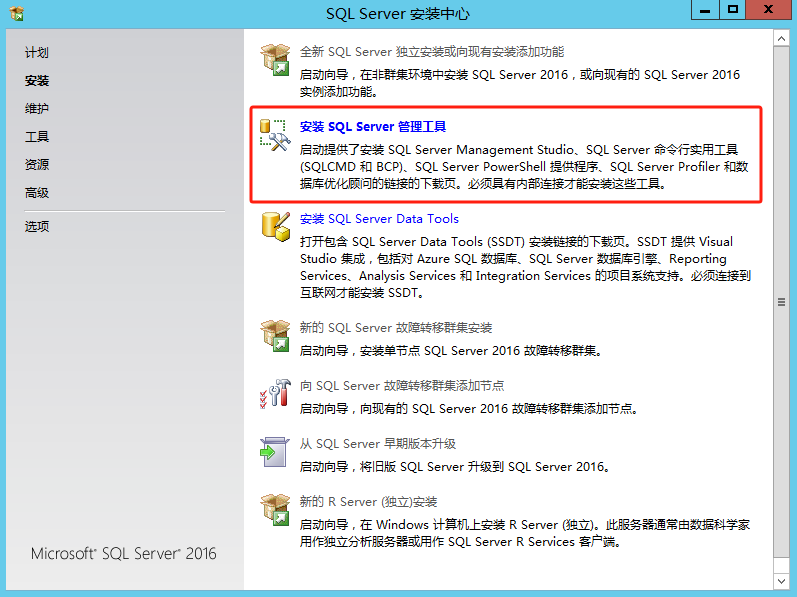Click the scrollbar up arrow
The height and width of the screenshot is (597, 797).
[x=781, y=39]
